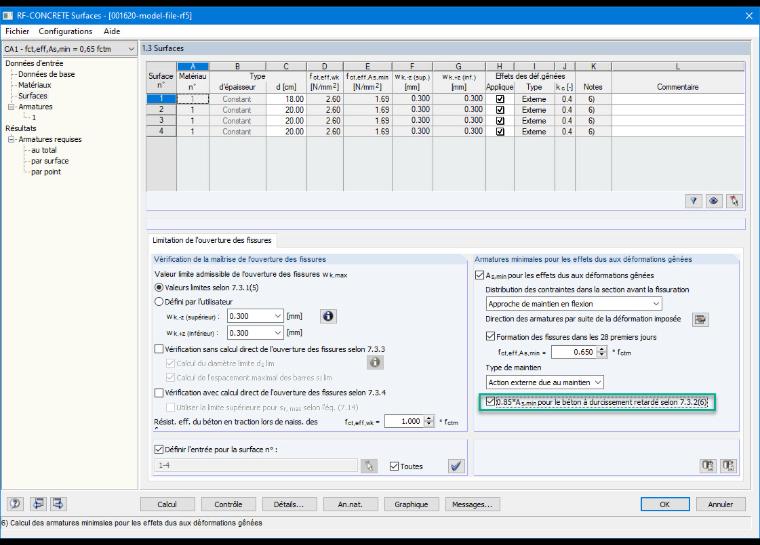This screenshot has height=545, width=760.
Task: Toggle Vérification avec calcul direct 7.3.4 checkbox
Action: click(x=158, y=392)
